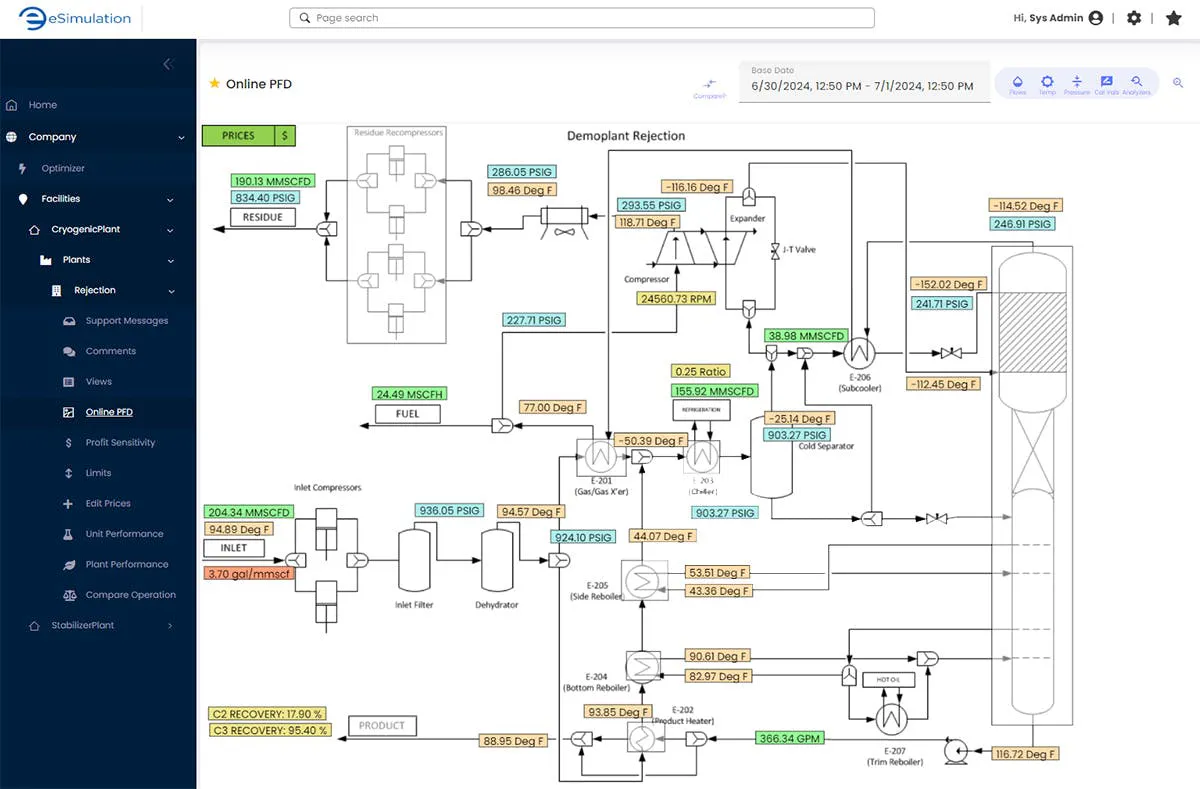Collapse the sidebar with the chevron arrow

click(x=168, y=63)
